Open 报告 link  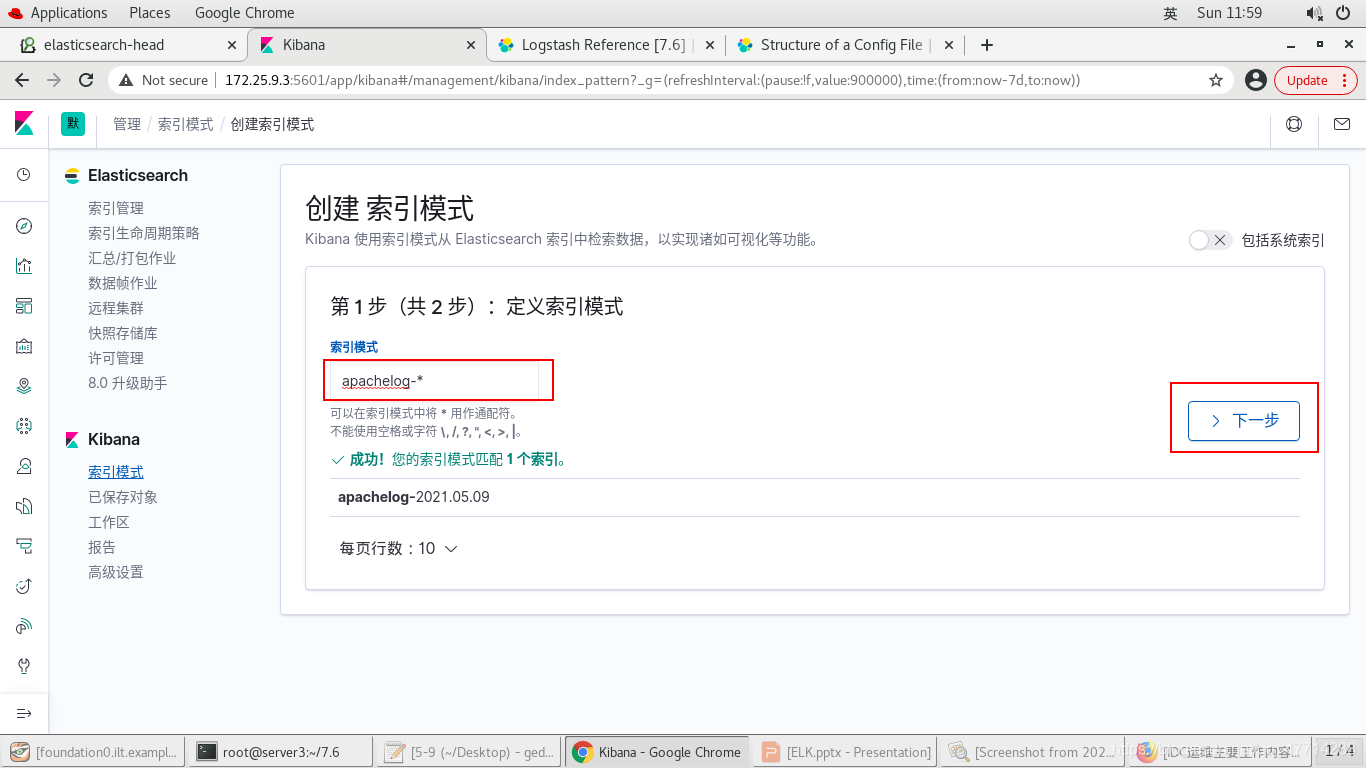point(102,547)
